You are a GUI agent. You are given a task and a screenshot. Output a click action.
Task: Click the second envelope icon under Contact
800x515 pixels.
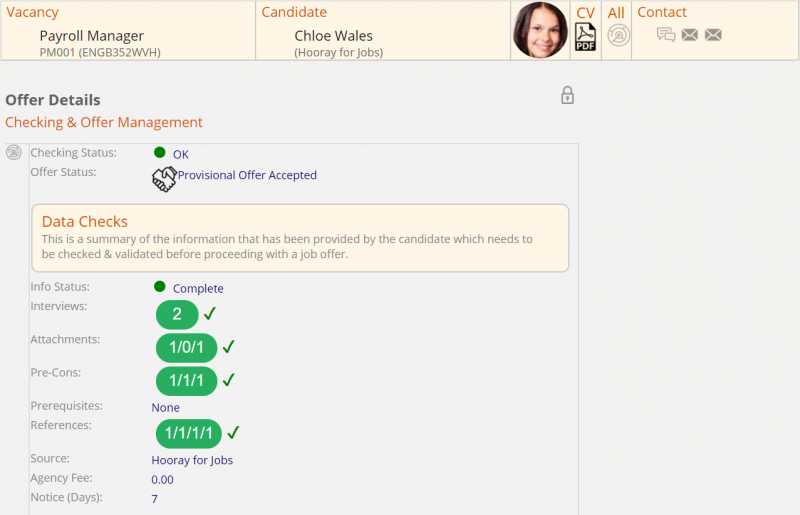tap(713, 35)
